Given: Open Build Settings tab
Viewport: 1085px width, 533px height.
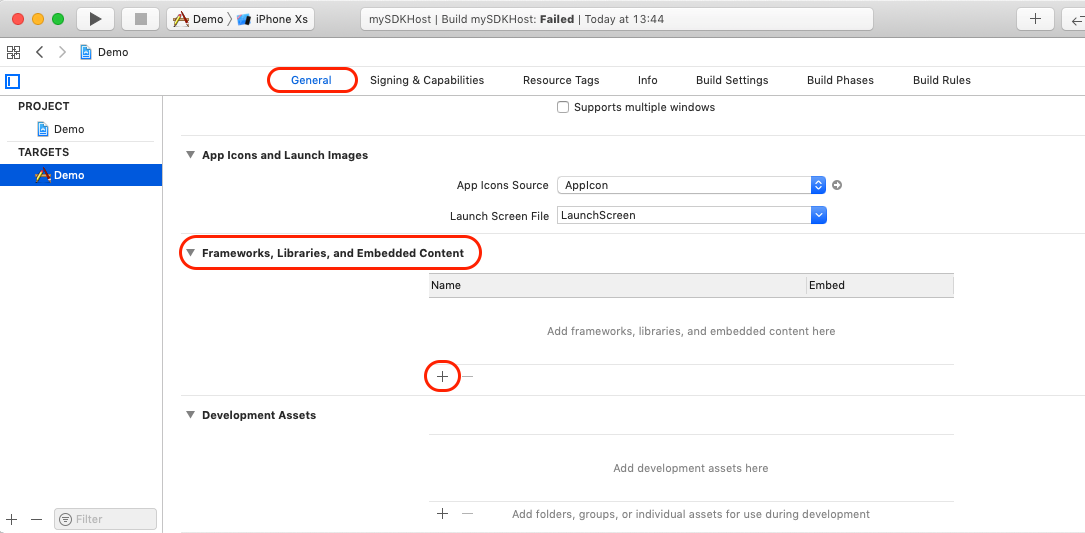Looking at the screenshot, I should click(732, 80).
